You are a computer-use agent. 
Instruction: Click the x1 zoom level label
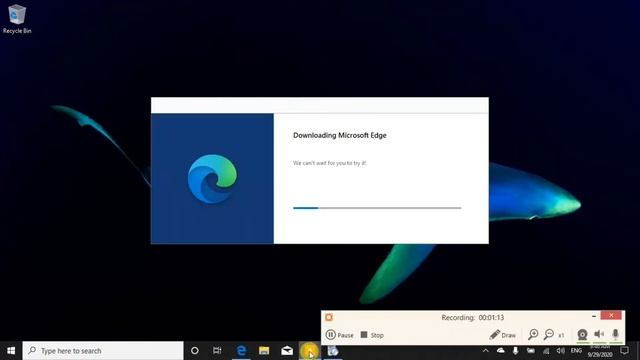pyautogui.click(x=561, y=335)
